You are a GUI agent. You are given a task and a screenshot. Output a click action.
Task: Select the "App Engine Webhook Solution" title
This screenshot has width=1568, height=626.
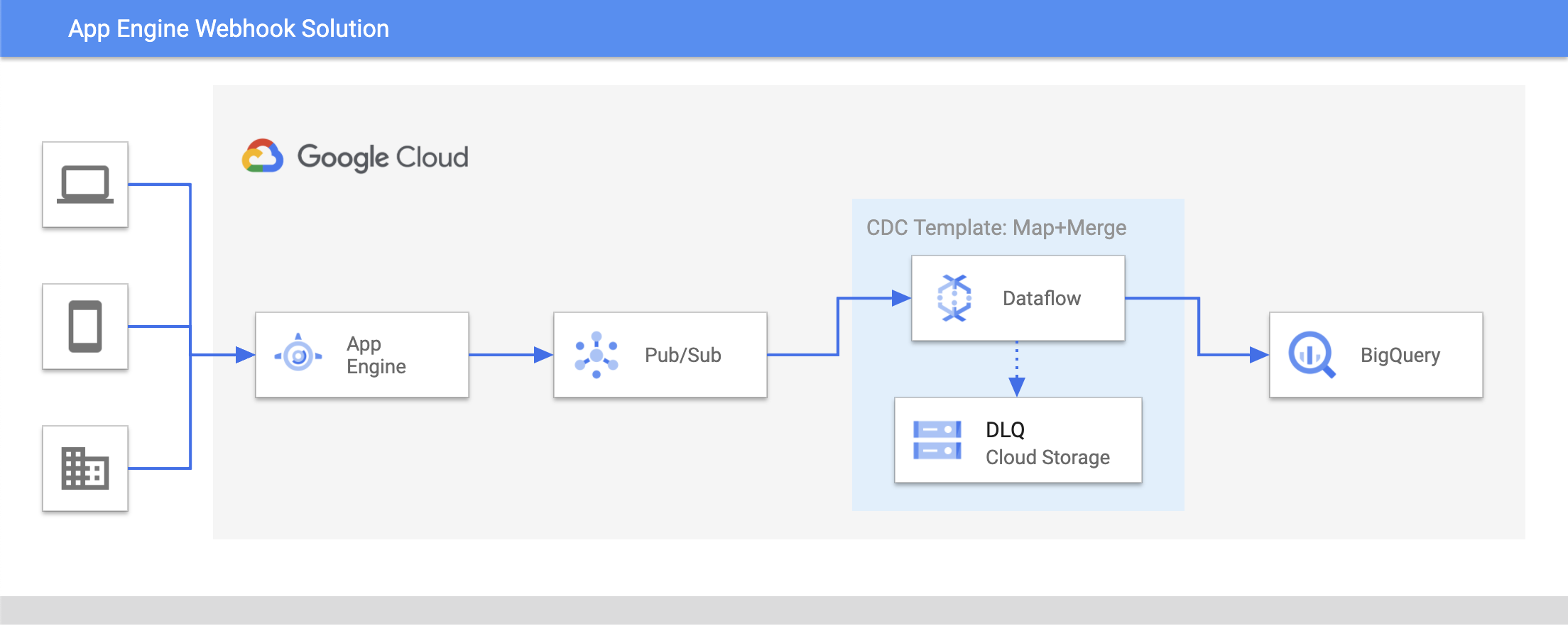229,28
